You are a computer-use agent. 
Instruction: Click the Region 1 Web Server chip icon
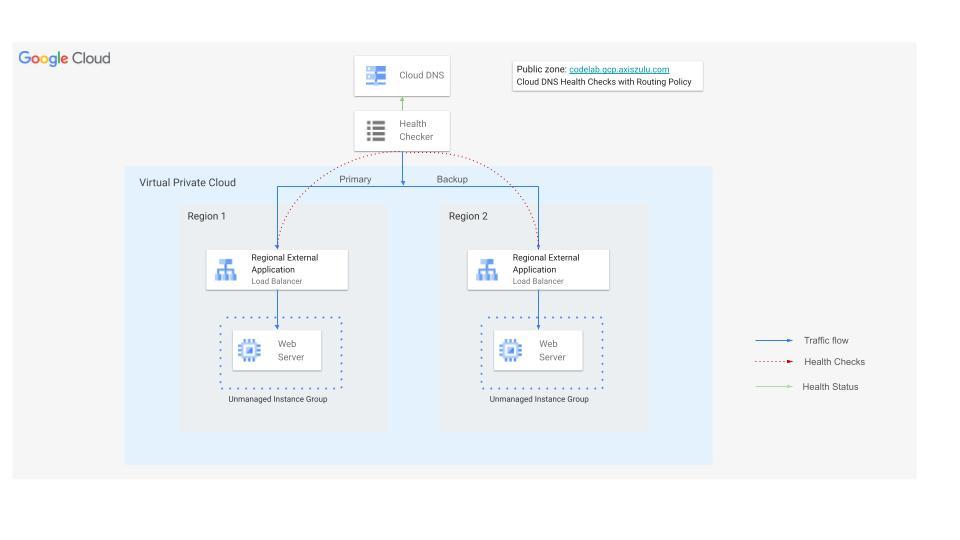[x=251, y=350]
